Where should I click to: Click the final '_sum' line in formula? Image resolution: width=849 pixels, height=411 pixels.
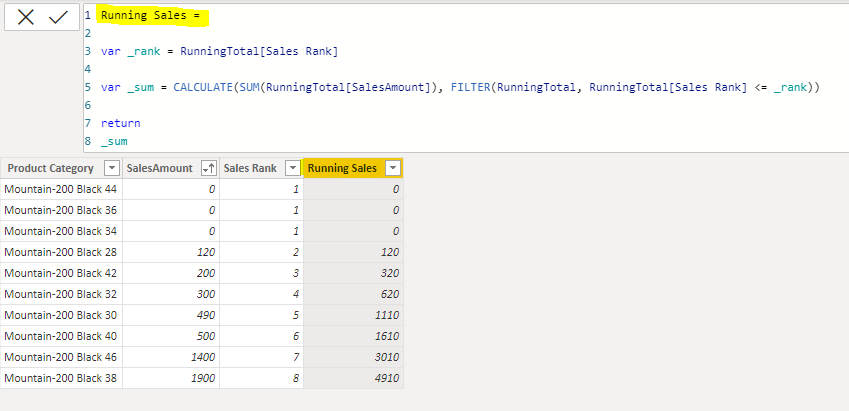pyautogui.click(x=114, y=141)
